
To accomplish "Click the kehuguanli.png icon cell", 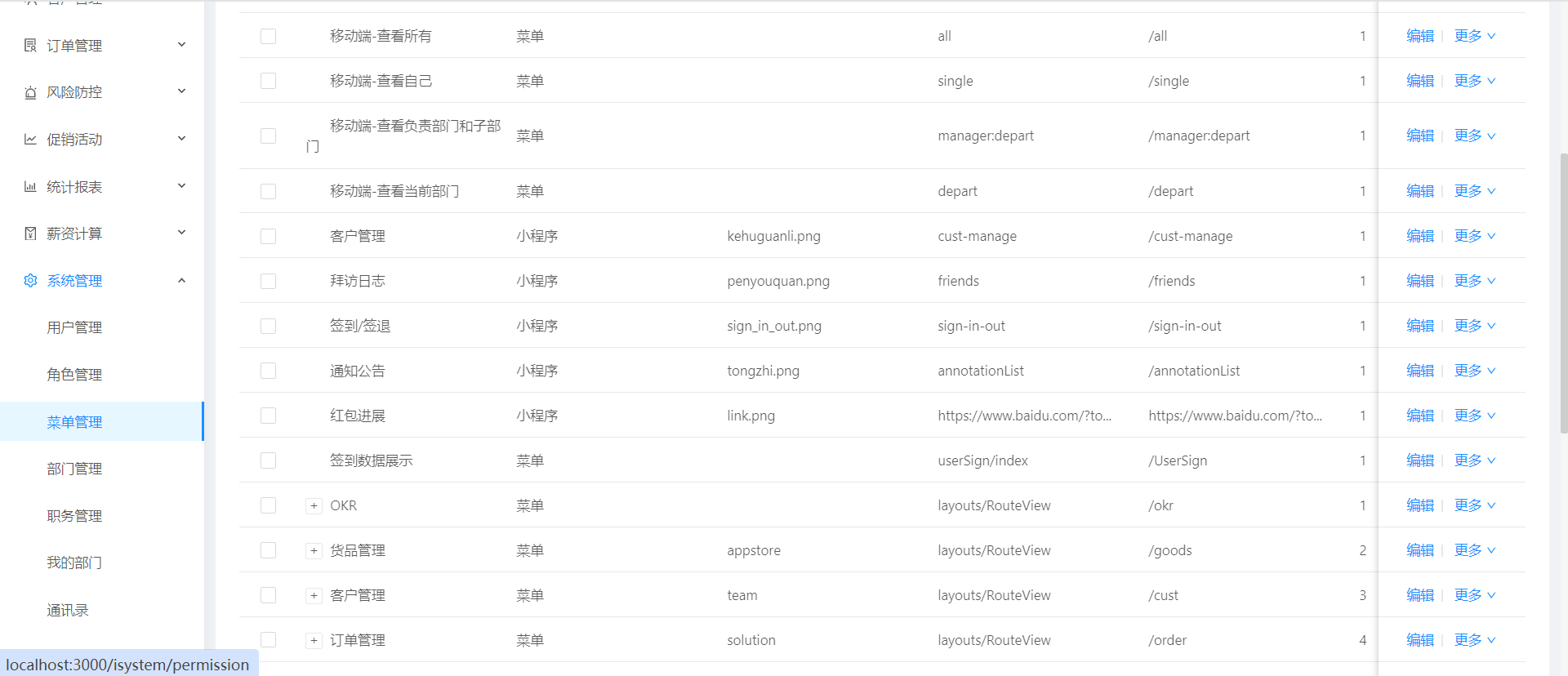I will point(773,236).
